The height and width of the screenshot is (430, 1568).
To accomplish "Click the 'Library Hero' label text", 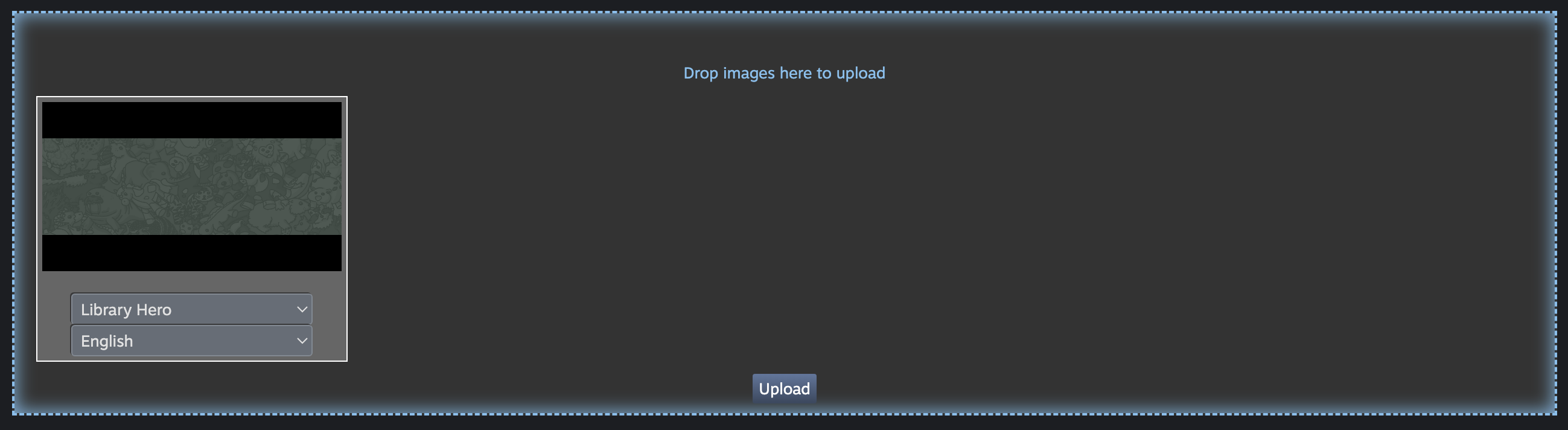I will pyautogui.click(x=126, y=309).
